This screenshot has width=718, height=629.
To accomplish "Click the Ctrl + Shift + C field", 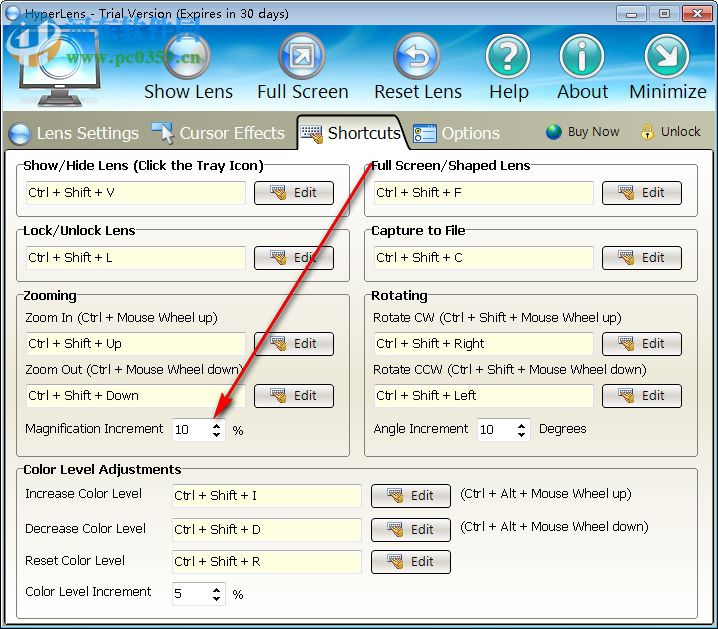I will [484, 258].
